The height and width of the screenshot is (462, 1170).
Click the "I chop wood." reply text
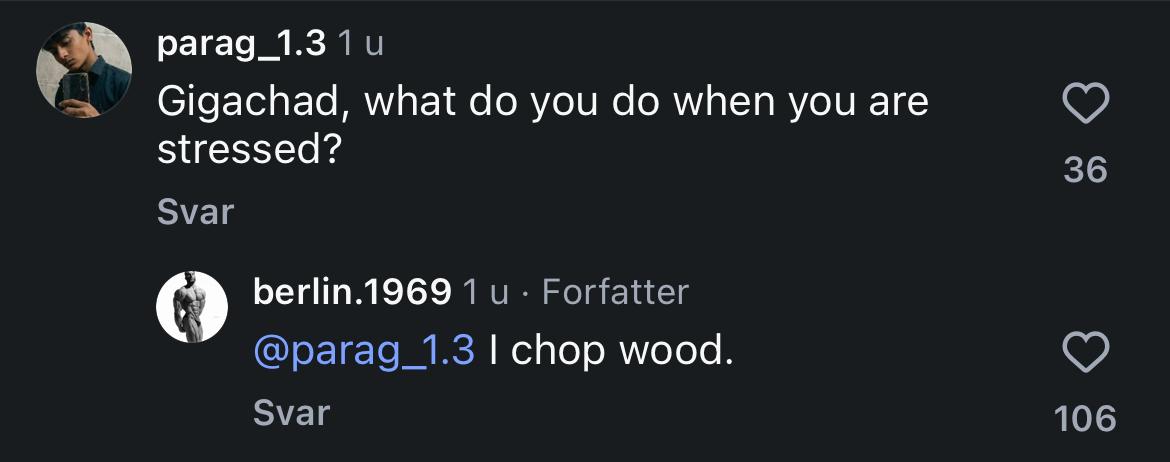[612, 351]
